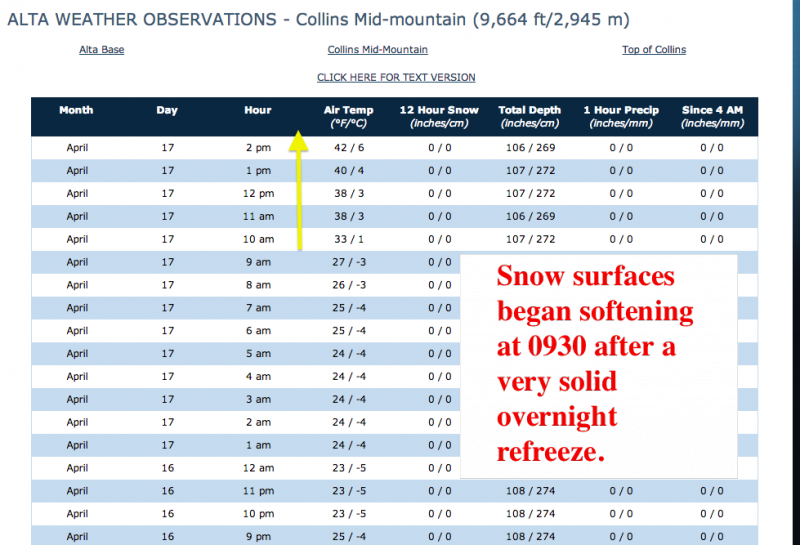This screenshot has width=800, height=545.
Task: Click the 23 / -5 temp in the 11 pm row
Action: (349, 491)
